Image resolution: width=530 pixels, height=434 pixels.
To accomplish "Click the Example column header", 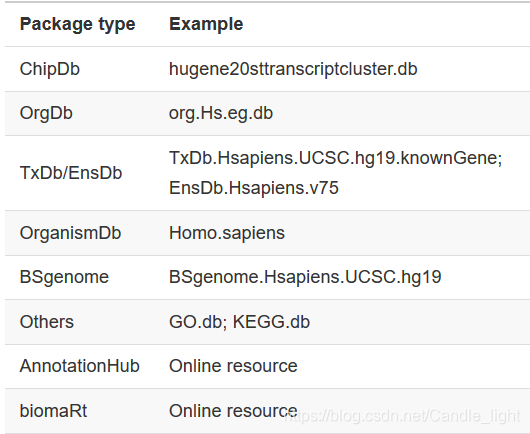I will click(206, 24).
